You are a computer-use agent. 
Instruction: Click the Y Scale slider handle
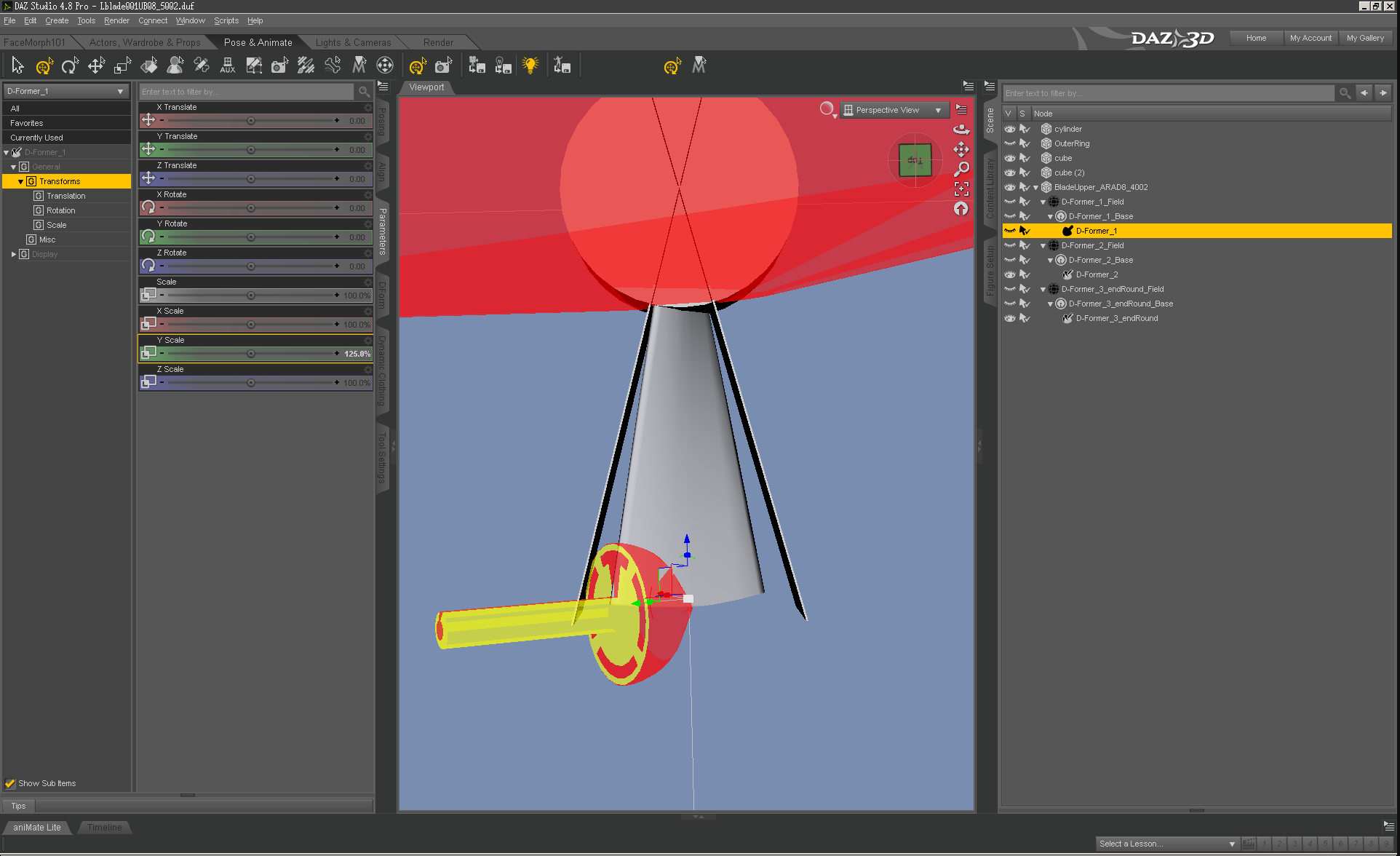tap(251, 354)
